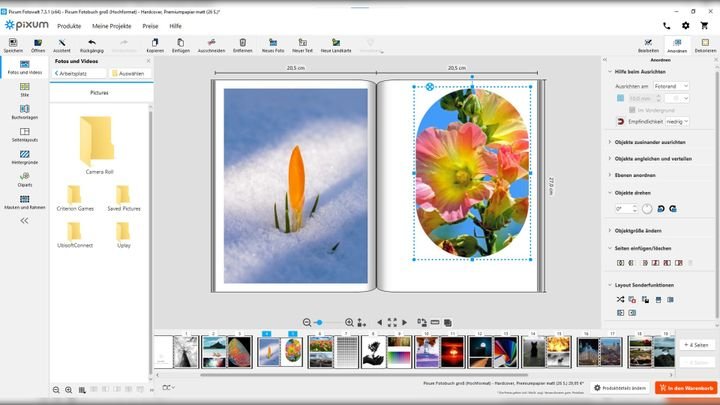720x405 pixels.
Task: Open the Empfindlichkeit niedrig dropdown
Action: [x=677, y=121]
